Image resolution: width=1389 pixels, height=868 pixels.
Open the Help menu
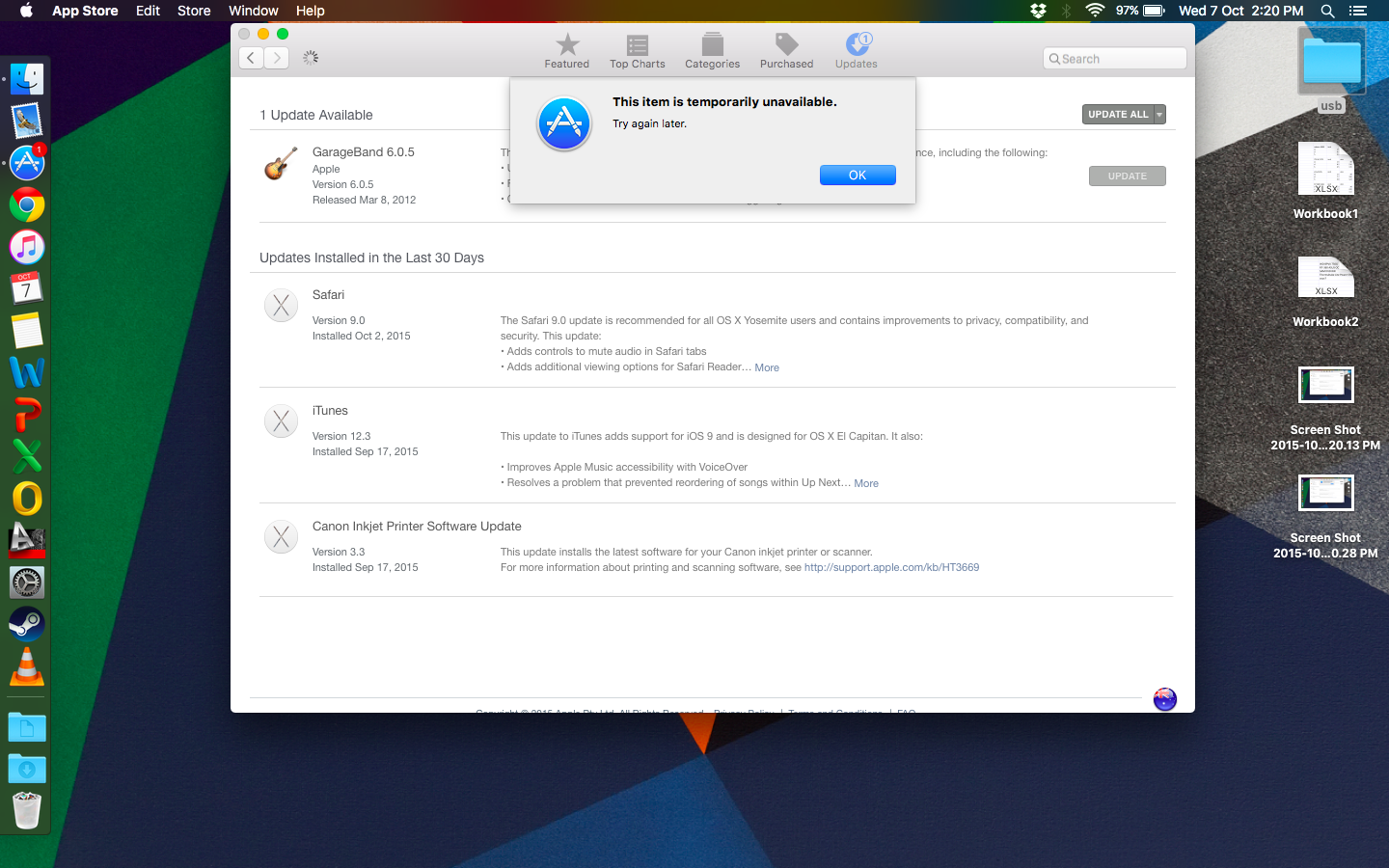tap(310, 11)
